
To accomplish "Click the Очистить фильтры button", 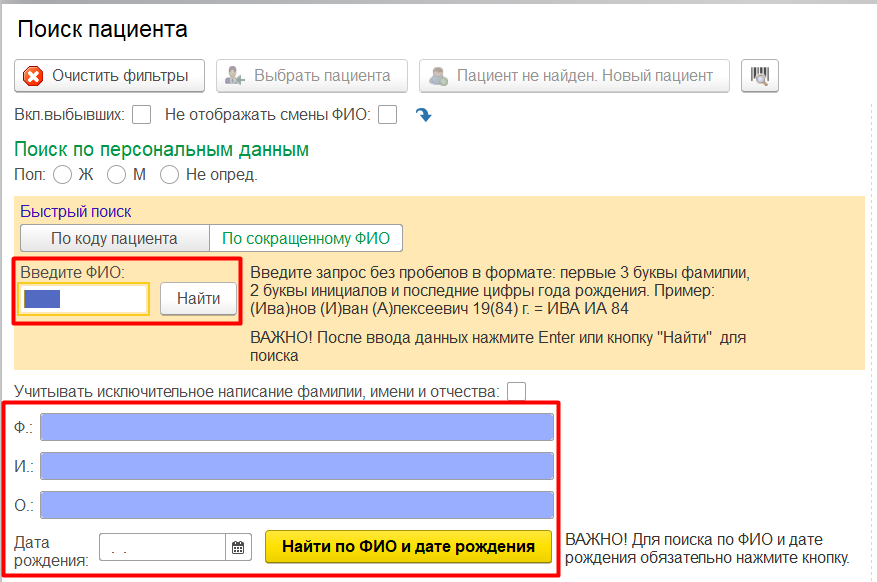I will [x=109, y=75].
